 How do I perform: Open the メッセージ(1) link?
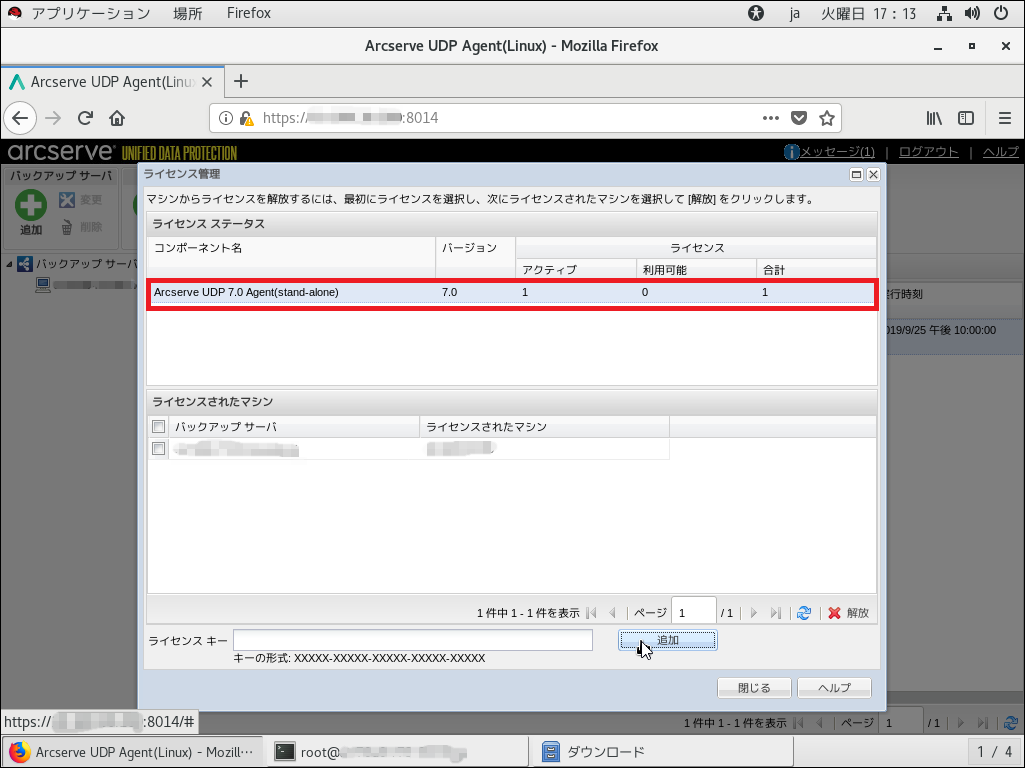837,152
